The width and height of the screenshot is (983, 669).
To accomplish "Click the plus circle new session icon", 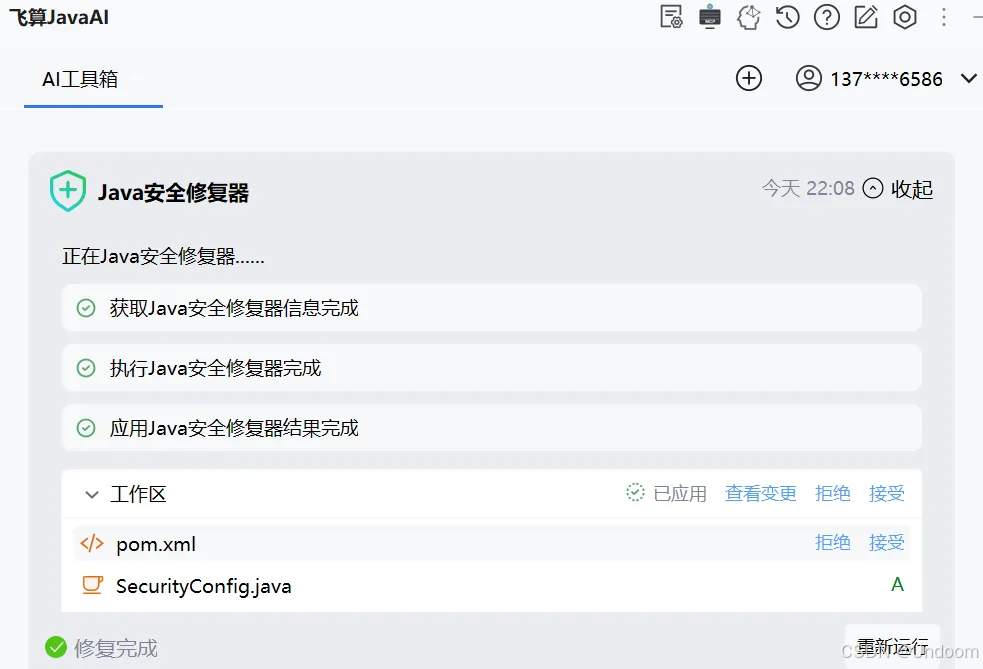I will tap(749, 78).
